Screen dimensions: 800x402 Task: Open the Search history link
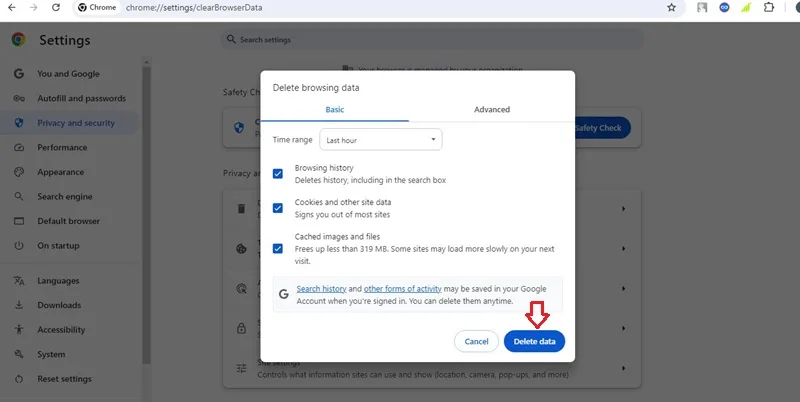point(321,289)
